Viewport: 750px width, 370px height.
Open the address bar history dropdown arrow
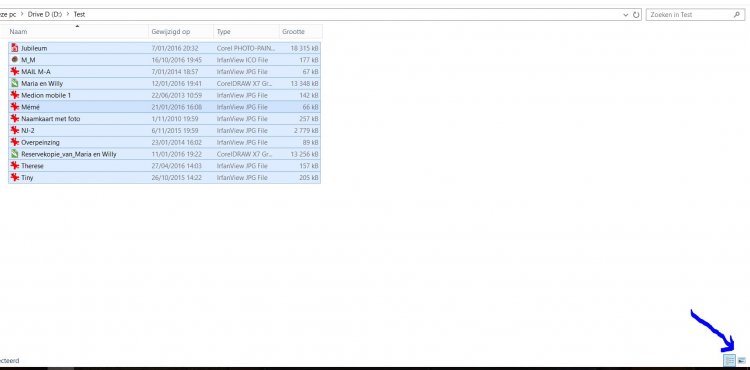pyautogui.click(x=626, y=15)
